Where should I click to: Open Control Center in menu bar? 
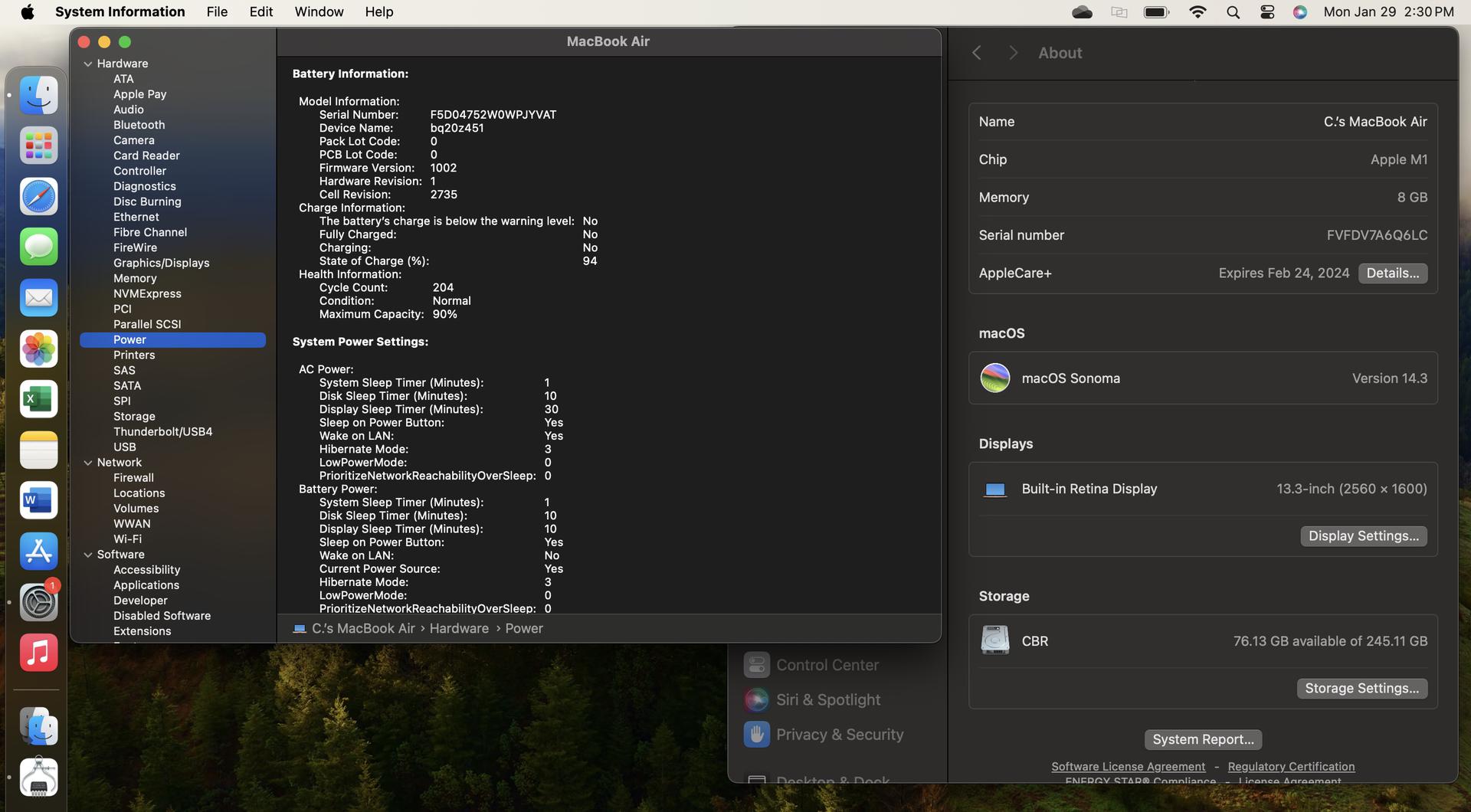click(x=1267, y=11)
